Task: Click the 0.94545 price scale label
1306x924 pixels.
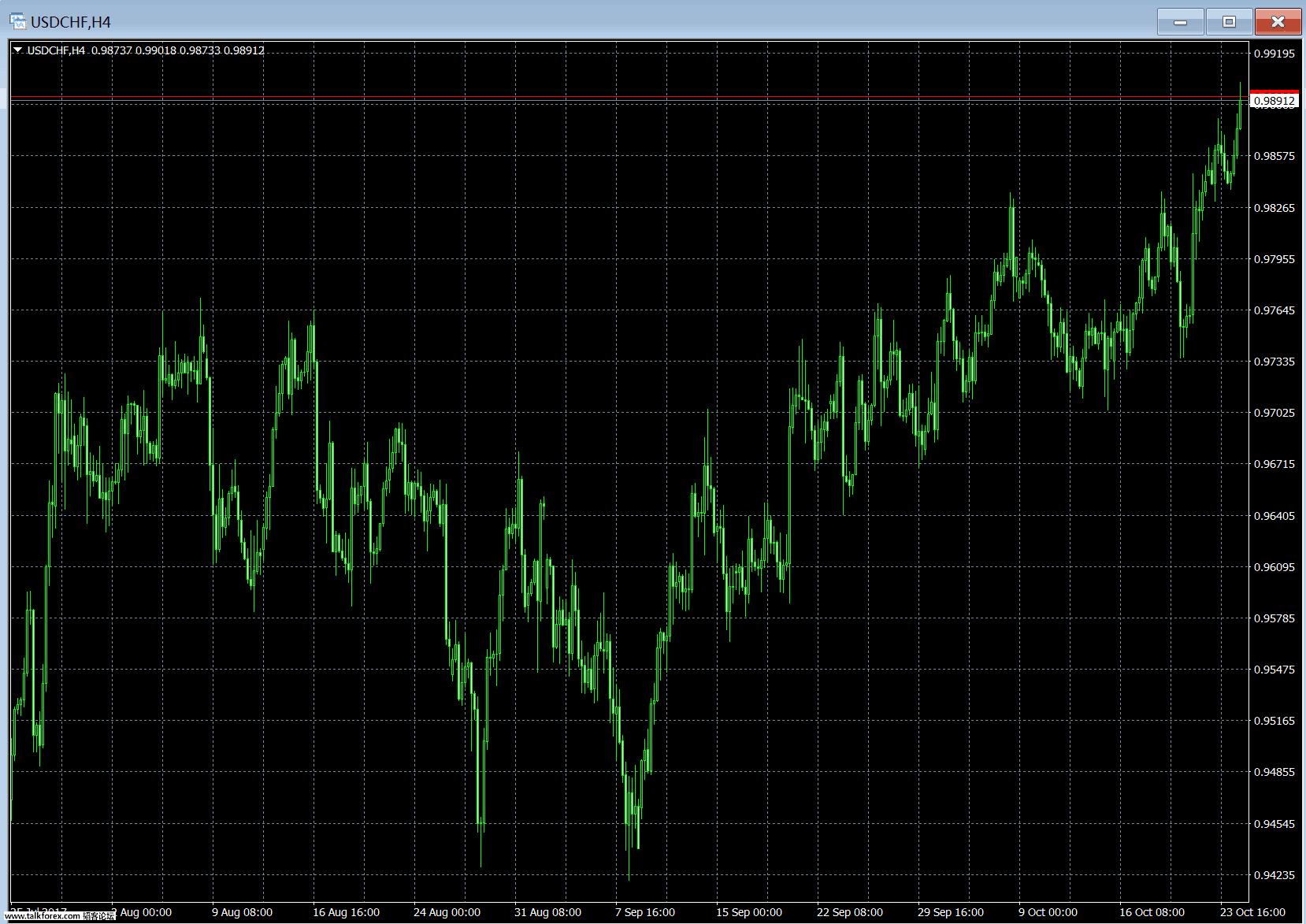Action: click(x=1274, y=824)
